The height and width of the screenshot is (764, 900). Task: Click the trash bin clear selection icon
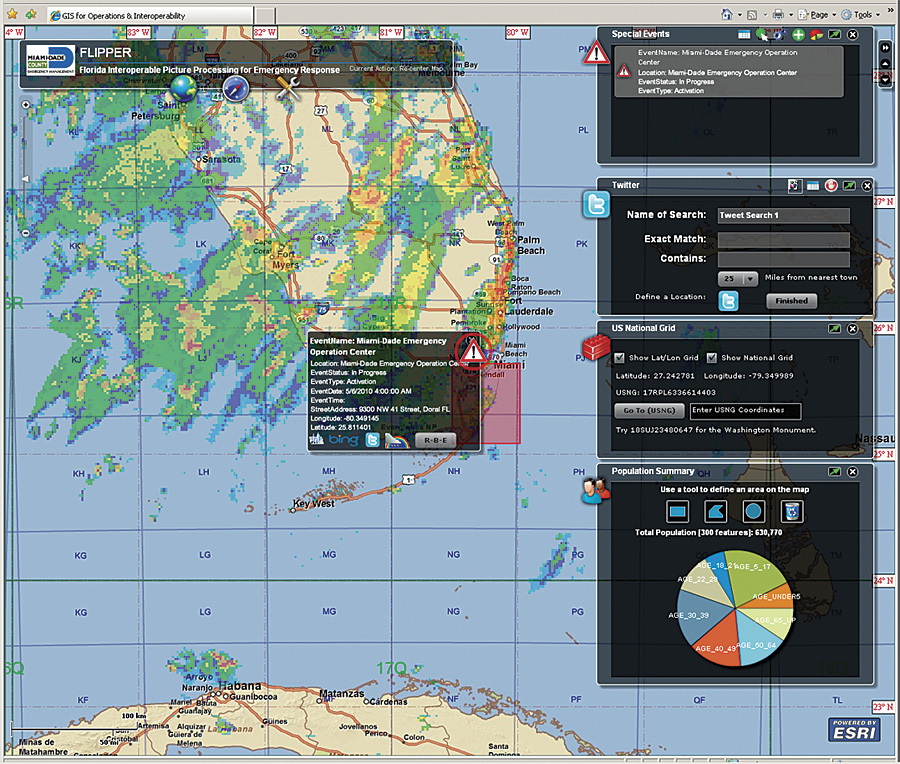792,511
